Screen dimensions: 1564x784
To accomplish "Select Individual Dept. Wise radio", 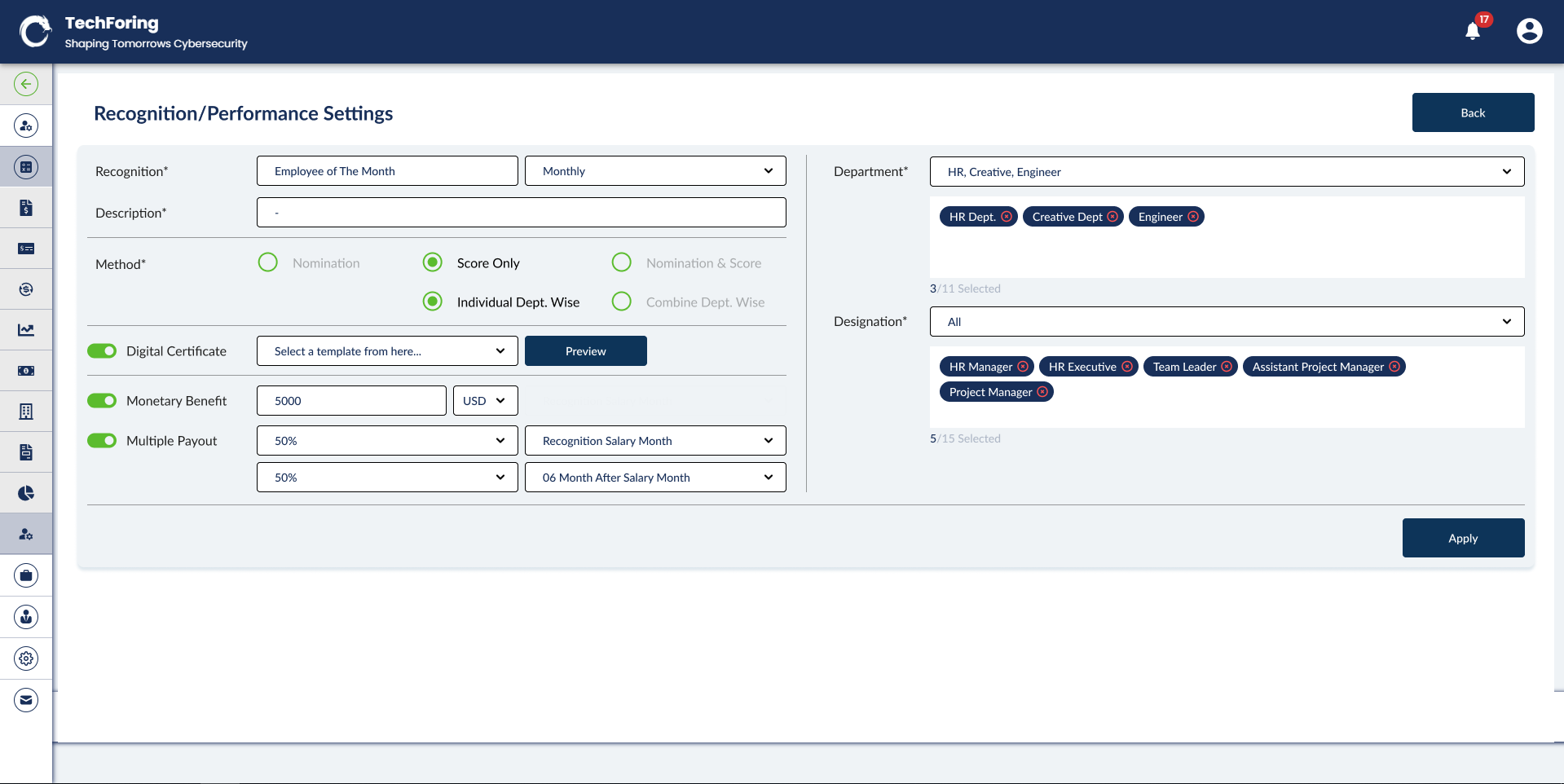I will tap(433, 302).
